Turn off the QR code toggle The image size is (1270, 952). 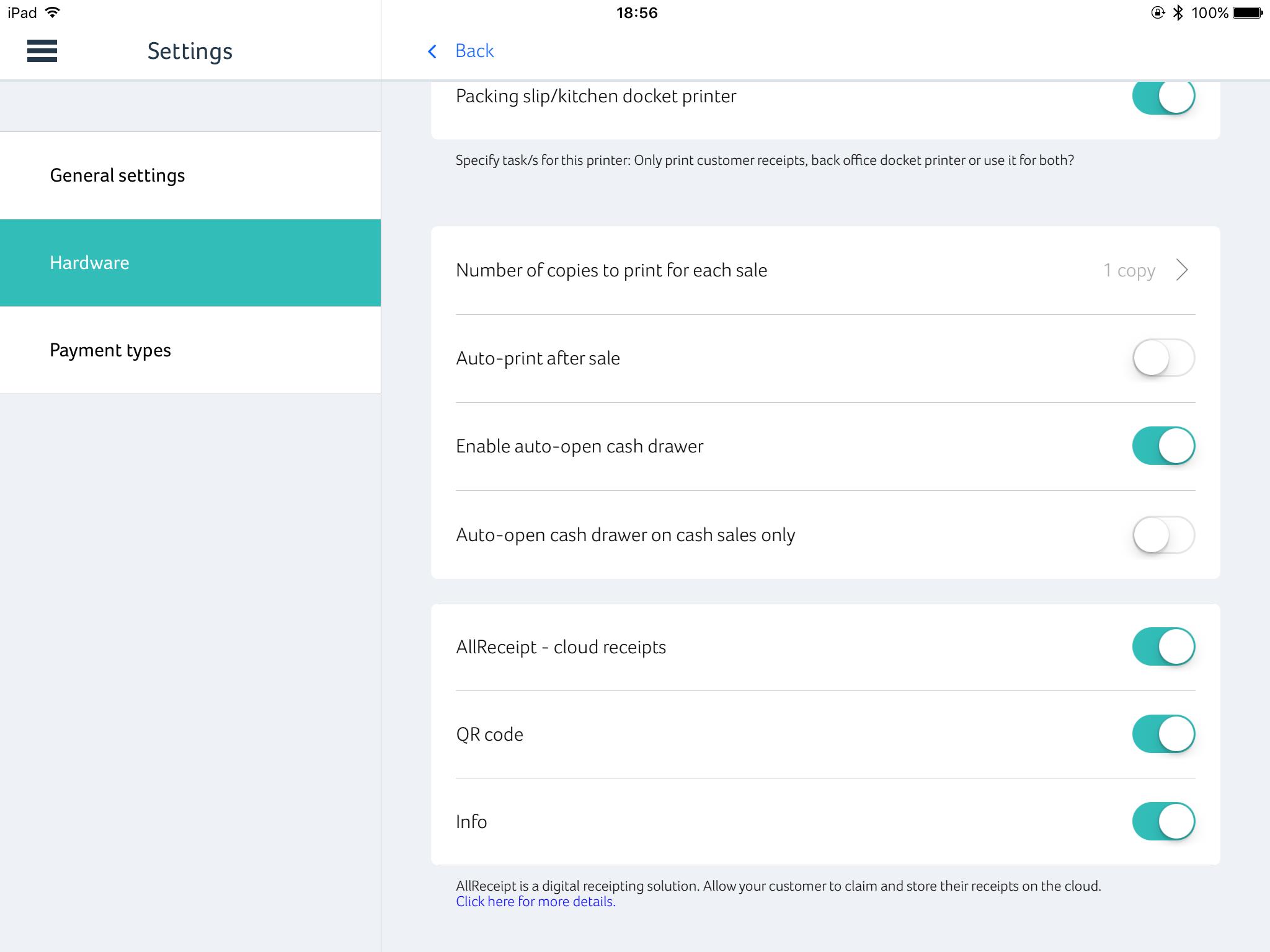(1163, 734)
